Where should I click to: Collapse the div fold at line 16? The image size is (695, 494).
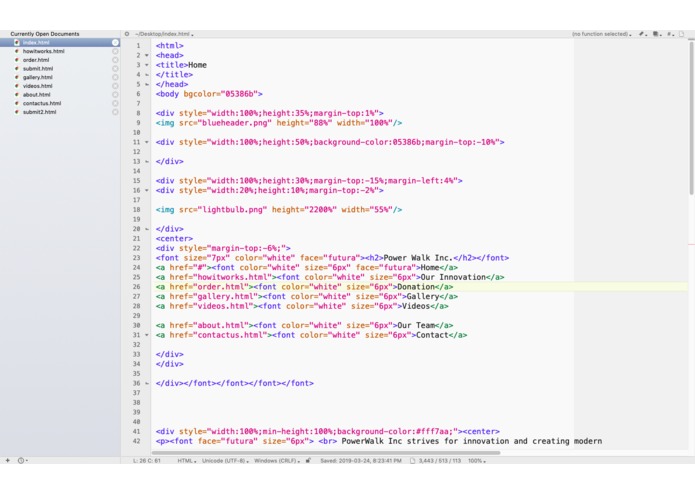point(147,191)
